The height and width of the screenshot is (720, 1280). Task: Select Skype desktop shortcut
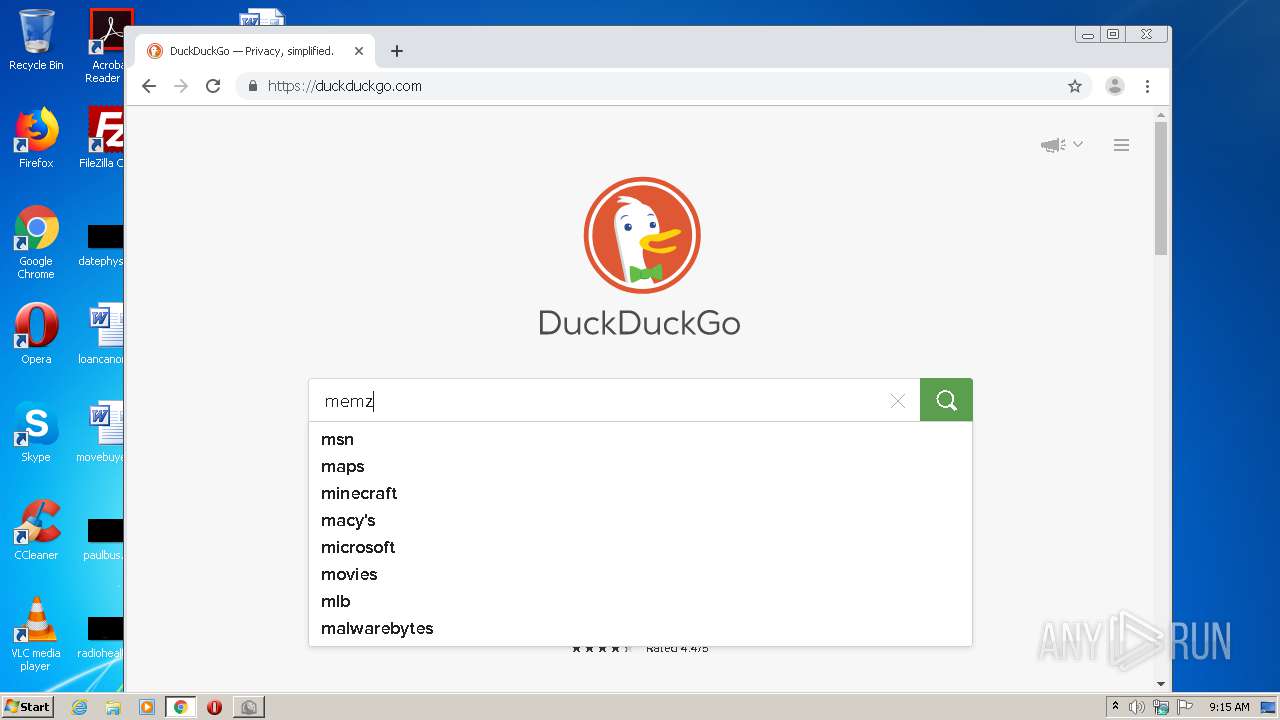[36, 432]
